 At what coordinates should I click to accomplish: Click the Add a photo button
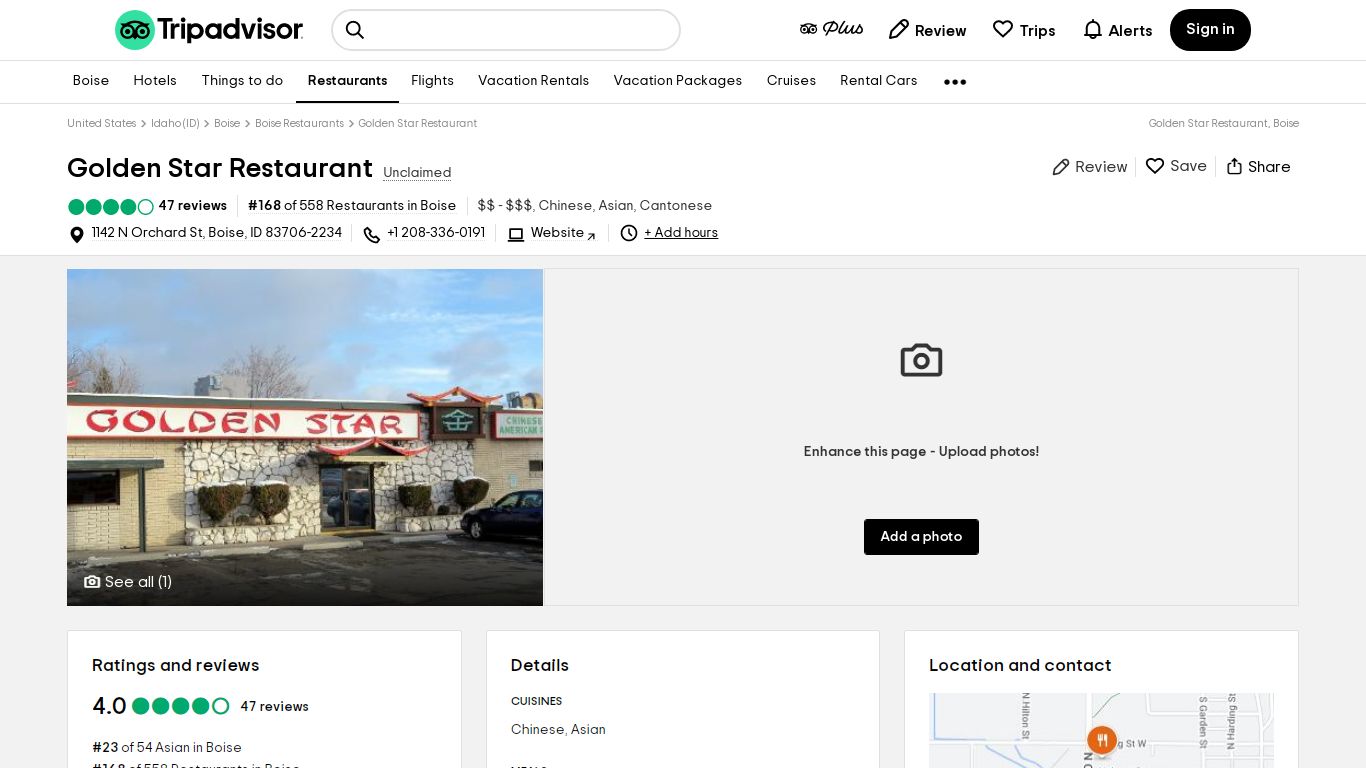coord(921,537)
